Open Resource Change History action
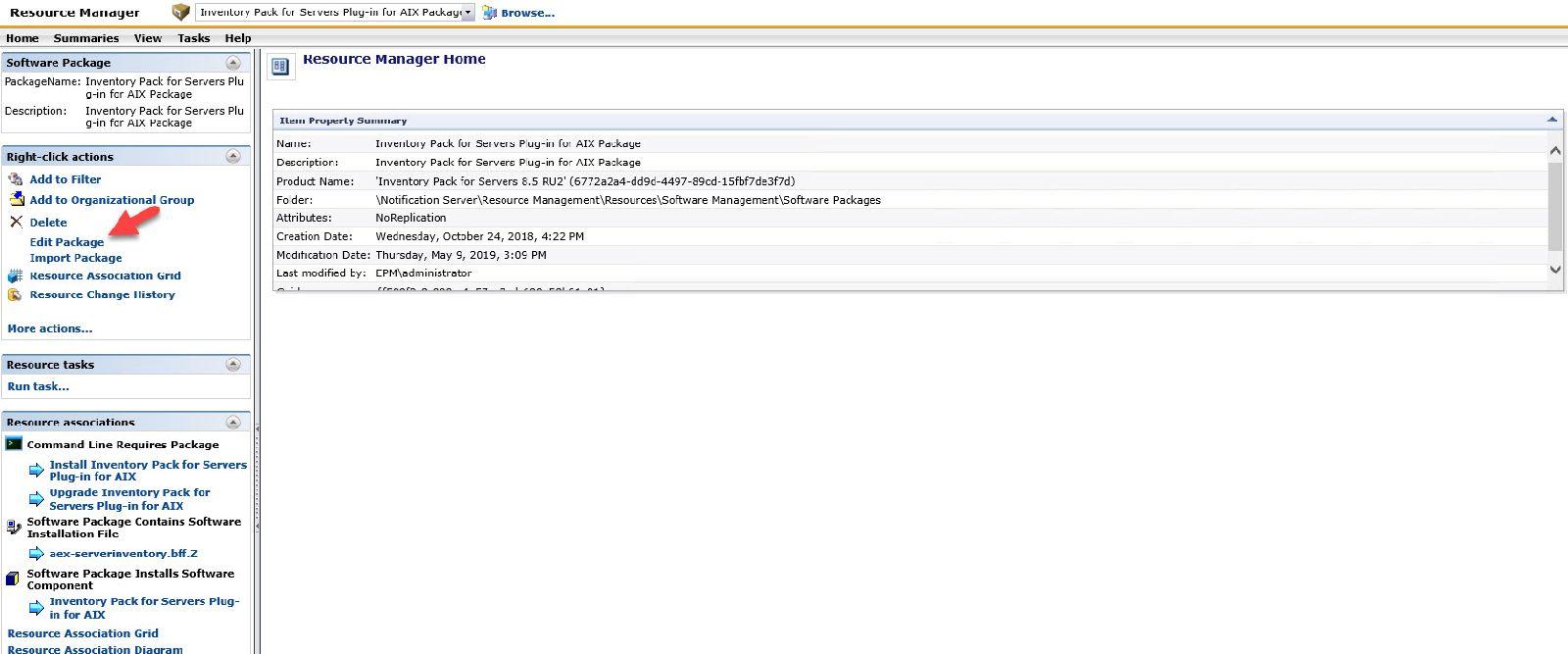The height and width of the screenshot is (654, 1568). 102,294
